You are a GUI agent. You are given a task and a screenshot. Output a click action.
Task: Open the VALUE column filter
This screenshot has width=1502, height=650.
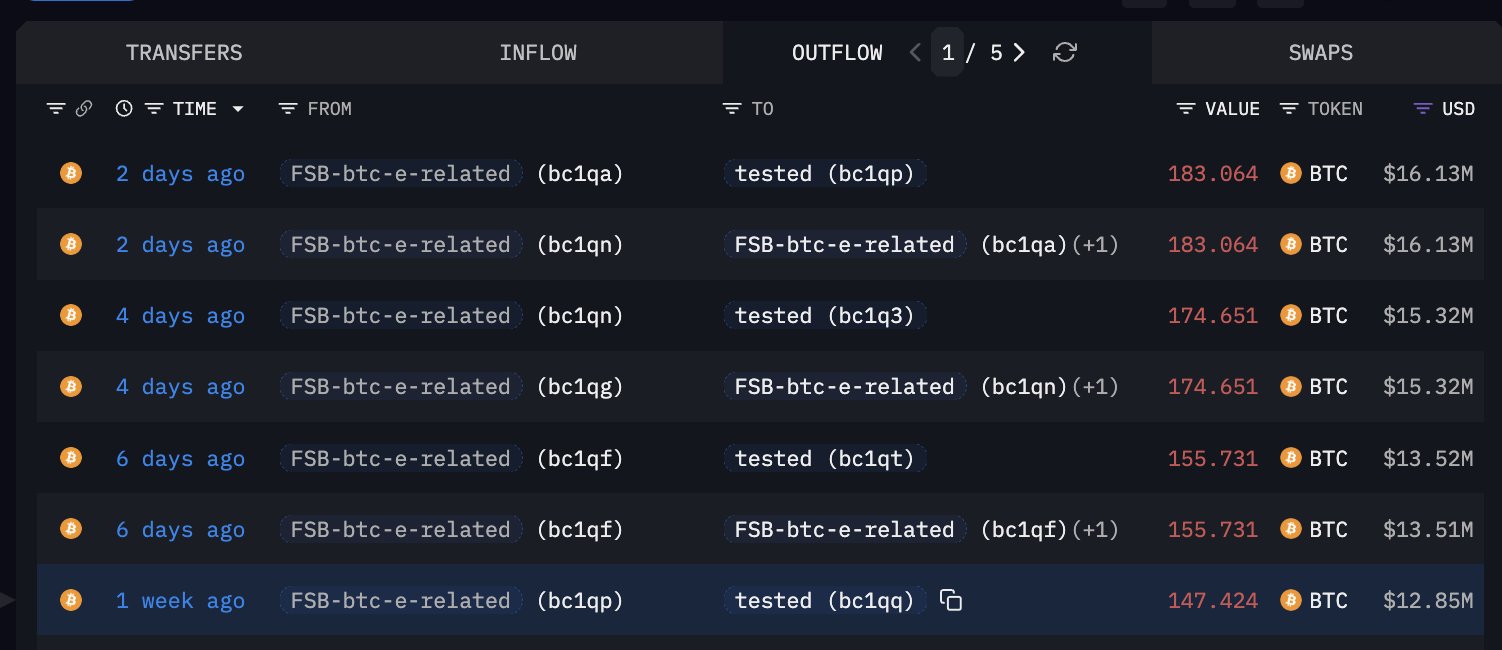click(1187, 109)
